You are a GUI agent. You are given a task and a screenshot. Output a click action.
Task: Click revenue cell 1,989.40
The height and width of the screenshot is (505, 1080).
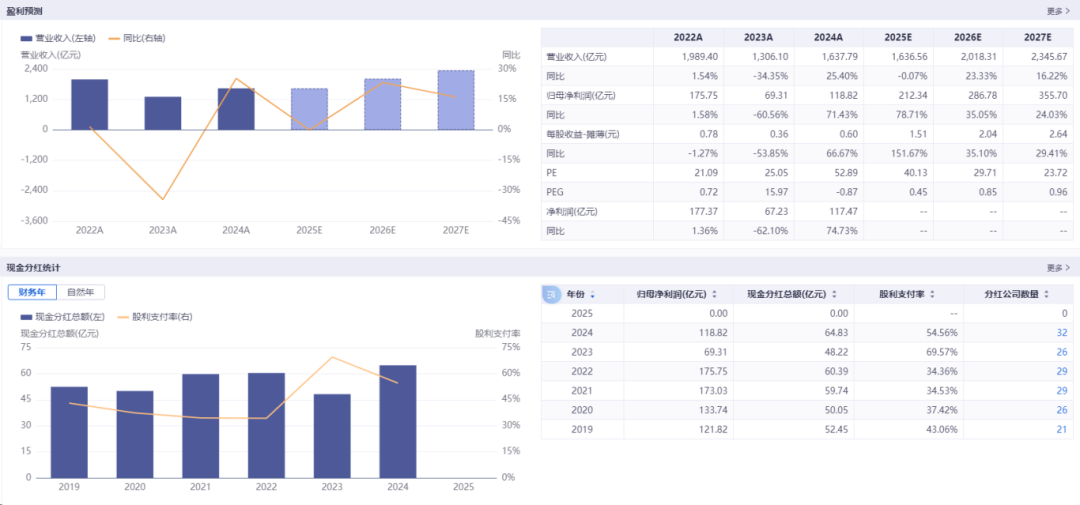[x=700, y=57]
